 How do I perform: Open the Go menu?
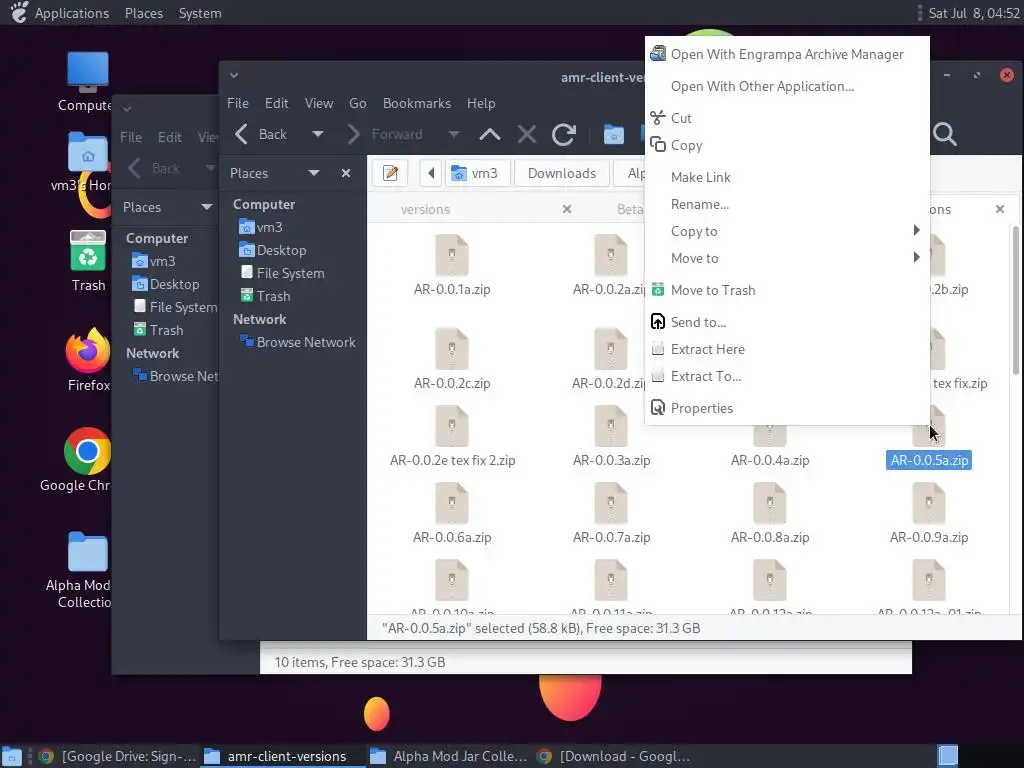357,103
